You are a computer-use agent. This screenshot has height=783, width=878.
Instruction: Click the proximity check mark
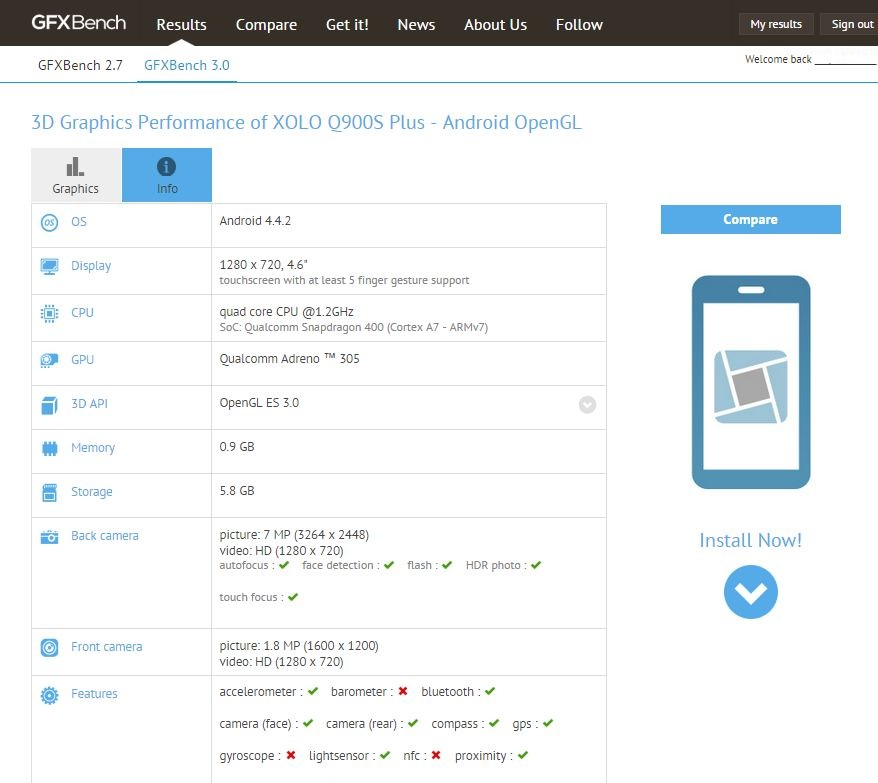click(523, 755)
